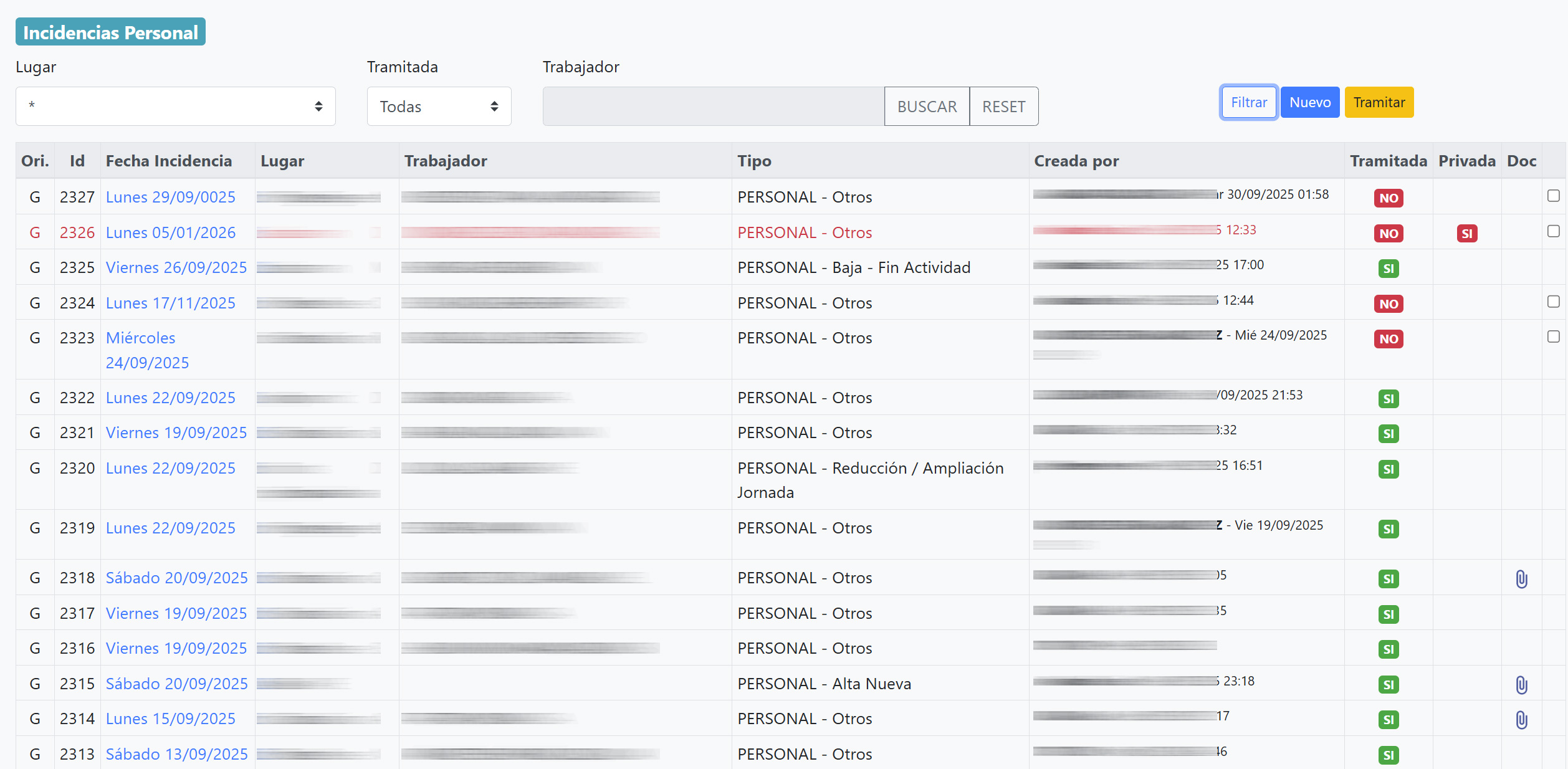
Task: Sort by the Fecha Incidencia column header
Action: (168, 161)
